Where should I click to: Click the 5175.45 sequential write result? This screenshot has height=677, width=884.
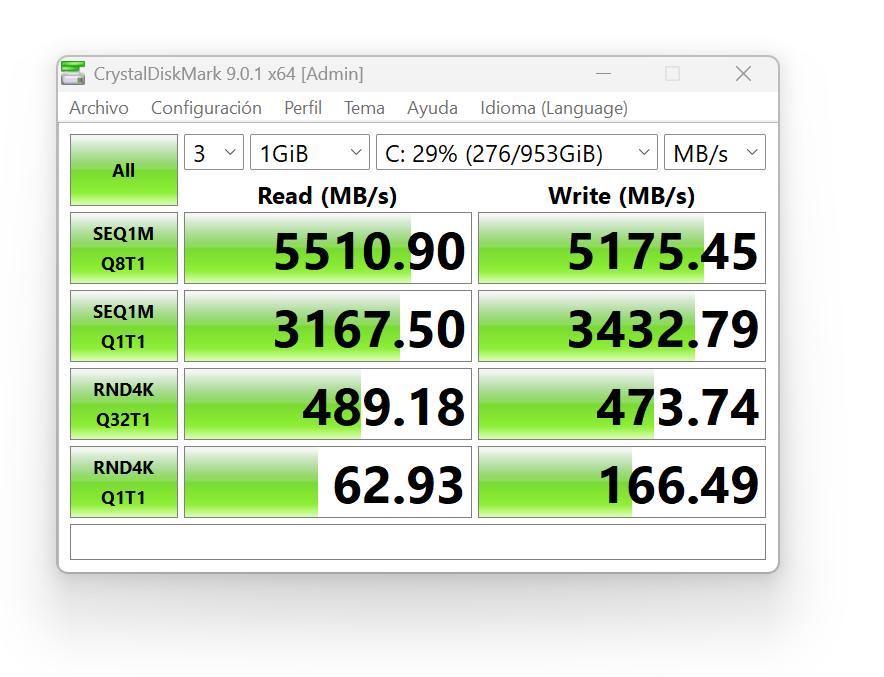[622, 248]
